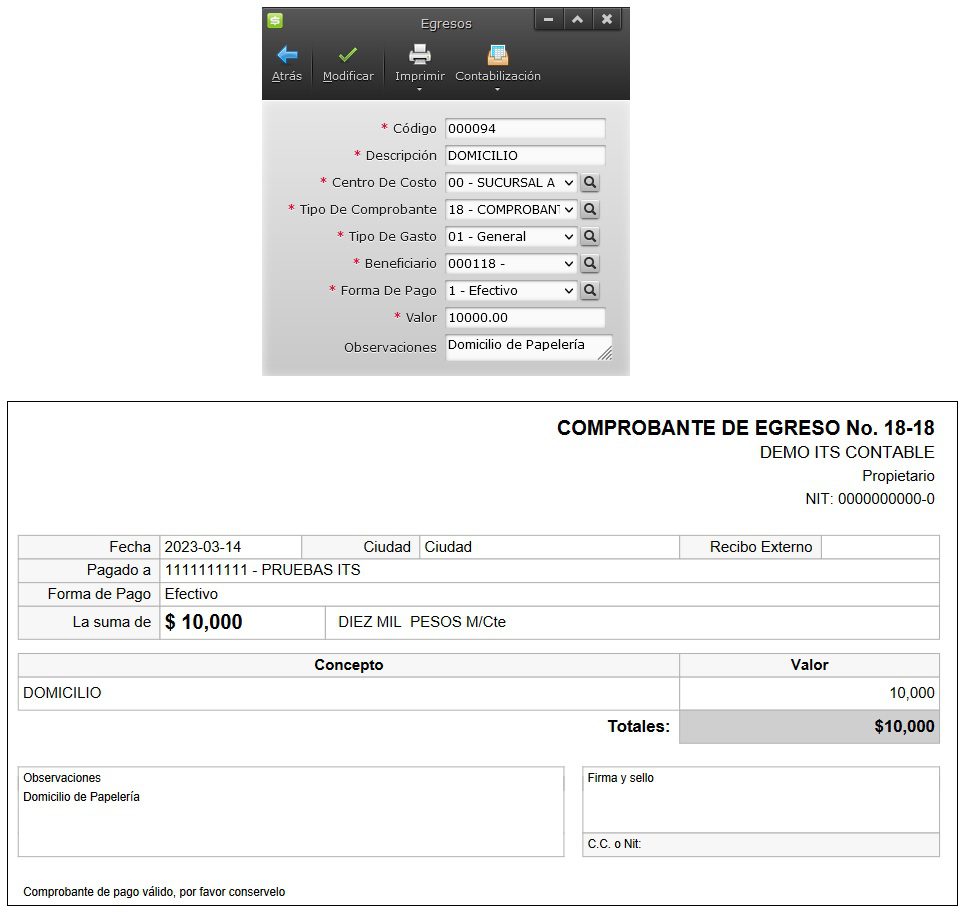Click the Observaciones textarea resize handle
Image resolution: width=970 pixels, height=924 pixels.
coord(606,354)
